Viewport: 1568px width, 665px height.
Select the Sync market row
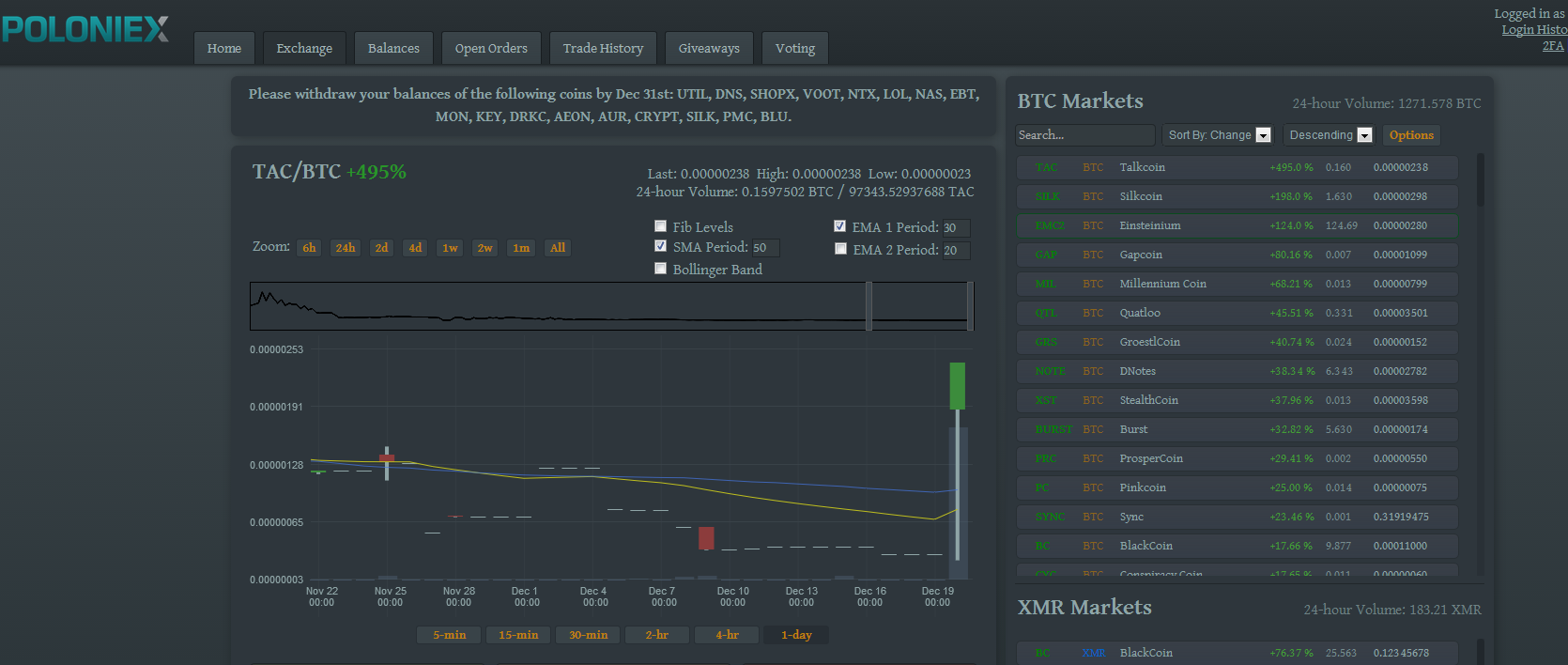pos(1237,517)
